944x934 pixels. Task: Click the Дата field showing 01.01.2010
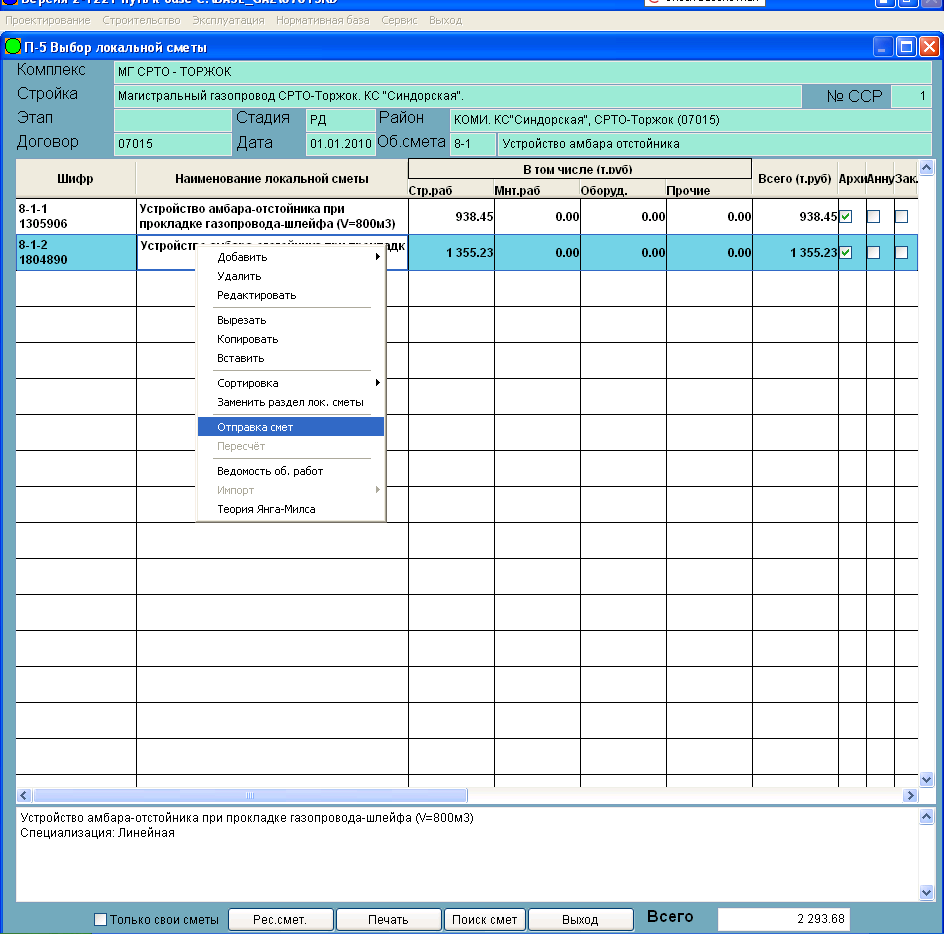[x=341, y=144]
